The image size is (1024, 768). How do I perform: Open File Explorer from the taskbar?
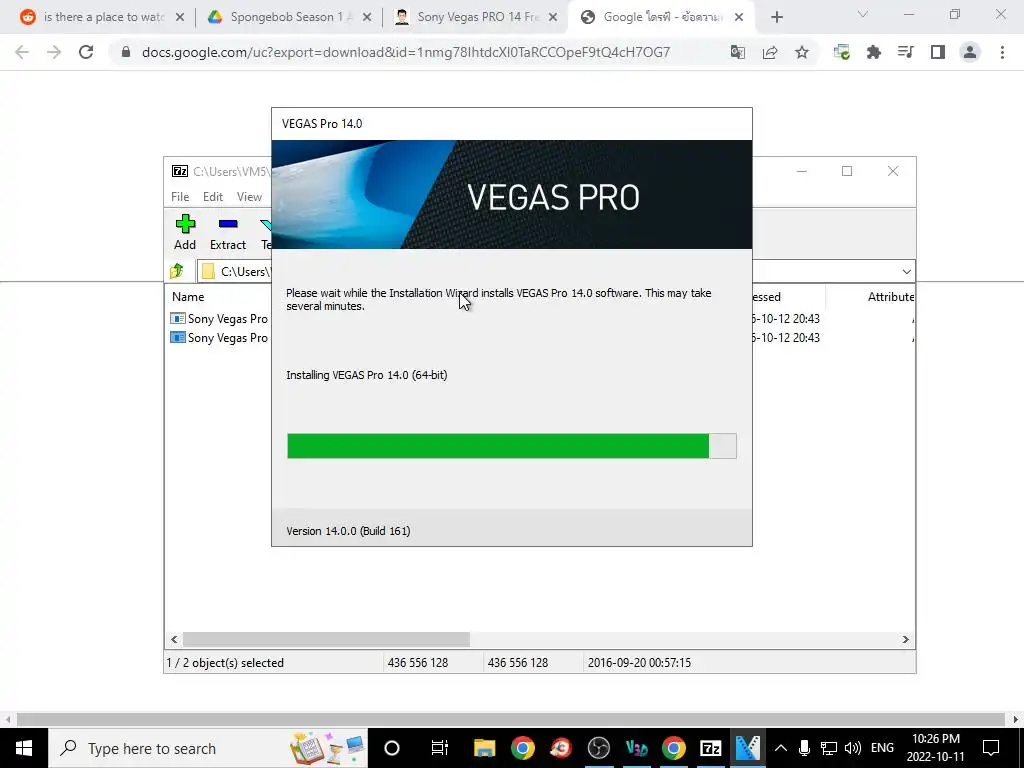(485, 748)
